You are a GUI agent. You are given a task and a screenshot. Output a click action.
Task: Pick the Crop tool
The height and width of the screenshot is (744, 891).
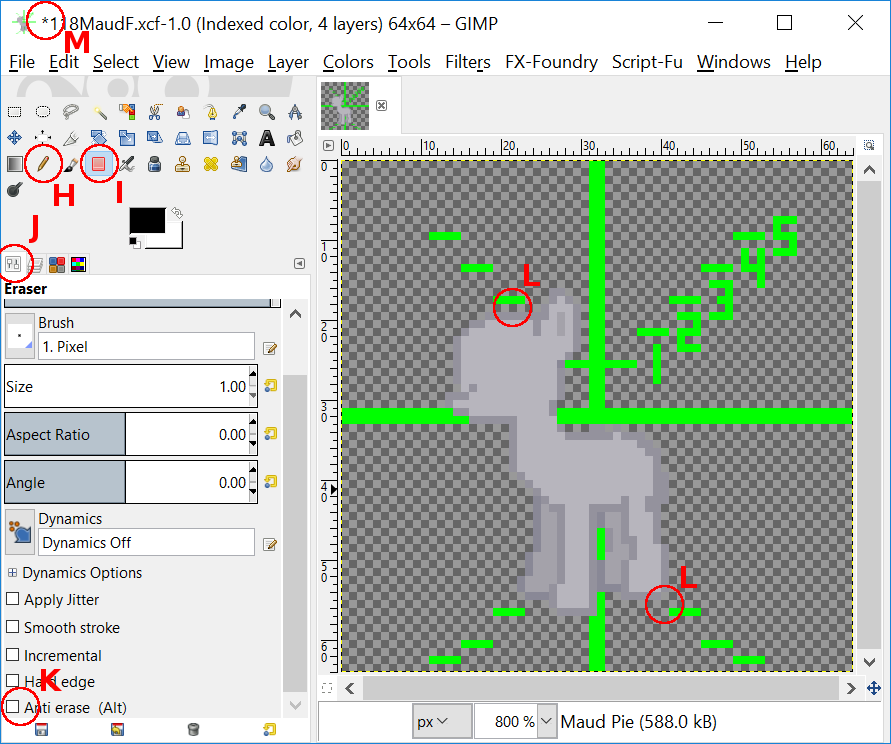tap(70, 138)
